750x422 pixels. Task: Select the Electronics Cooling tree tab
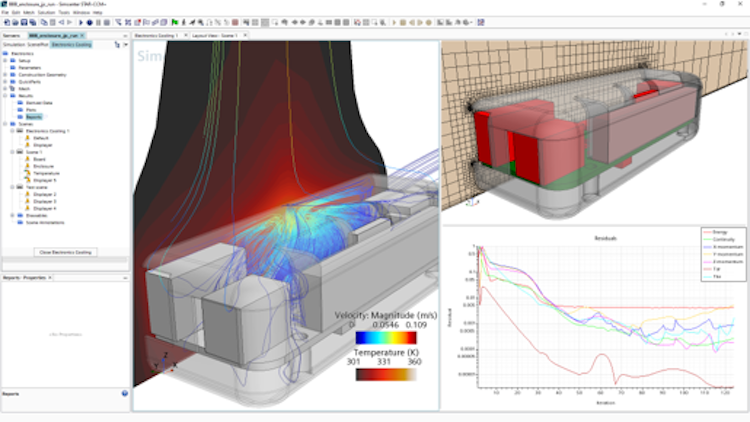coord(71,44)
